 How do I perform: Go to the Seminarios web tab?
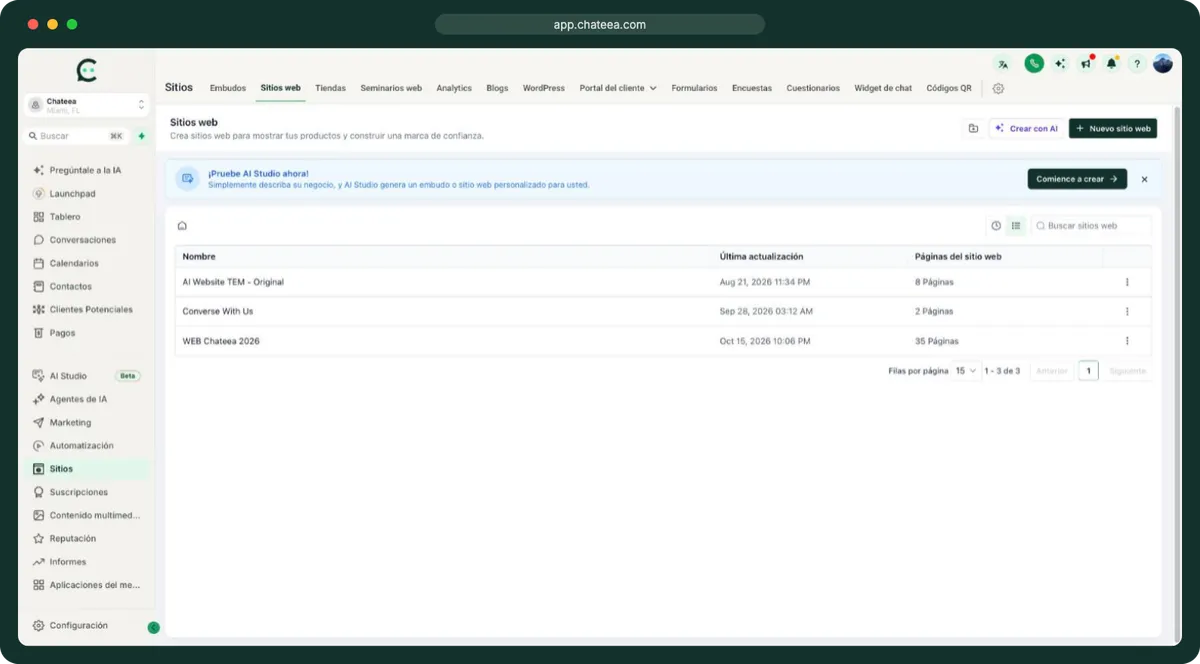pyautogui.click(x=391, y=88)
